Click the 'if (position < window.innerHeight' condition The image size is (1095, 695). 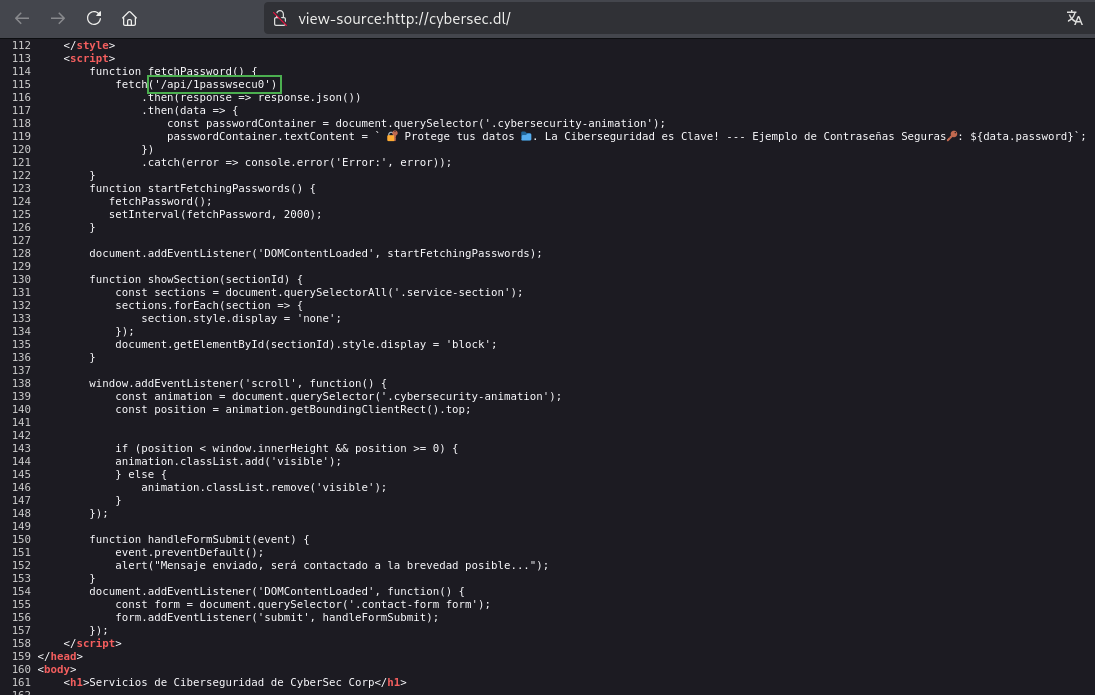click(286, 448)
